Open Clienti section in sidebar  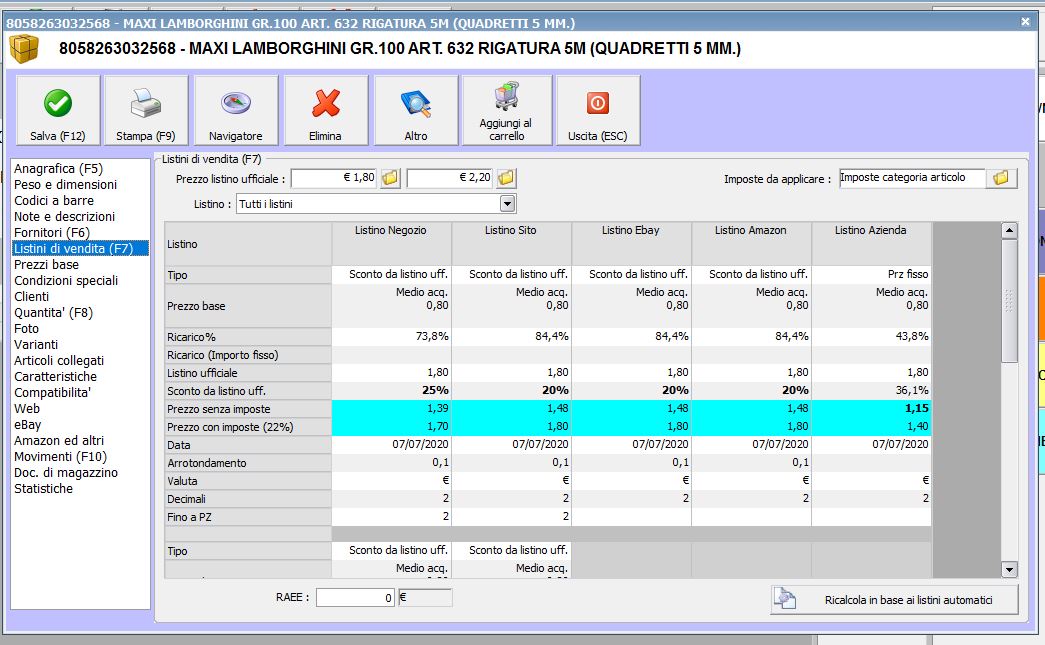click(x=31, y=297)
